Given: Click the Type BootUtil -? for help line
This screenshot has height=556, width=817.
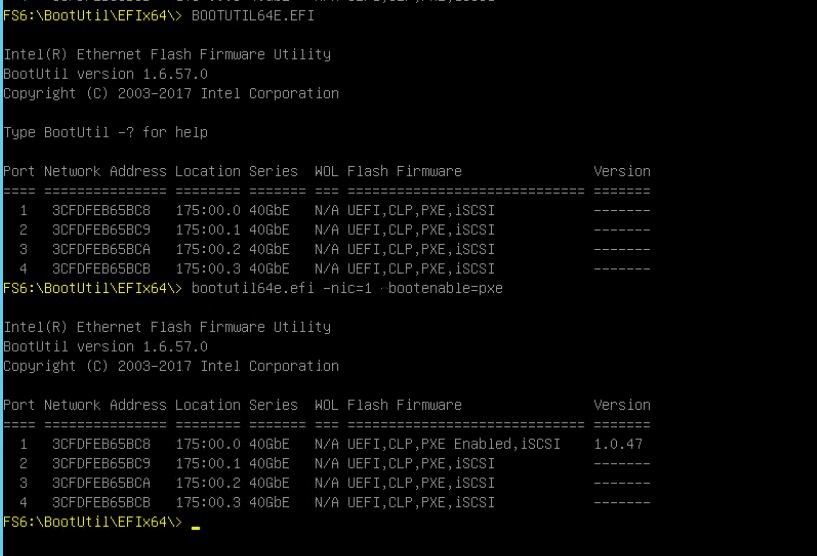Looking at the screenshot, I should coord(105,132).
